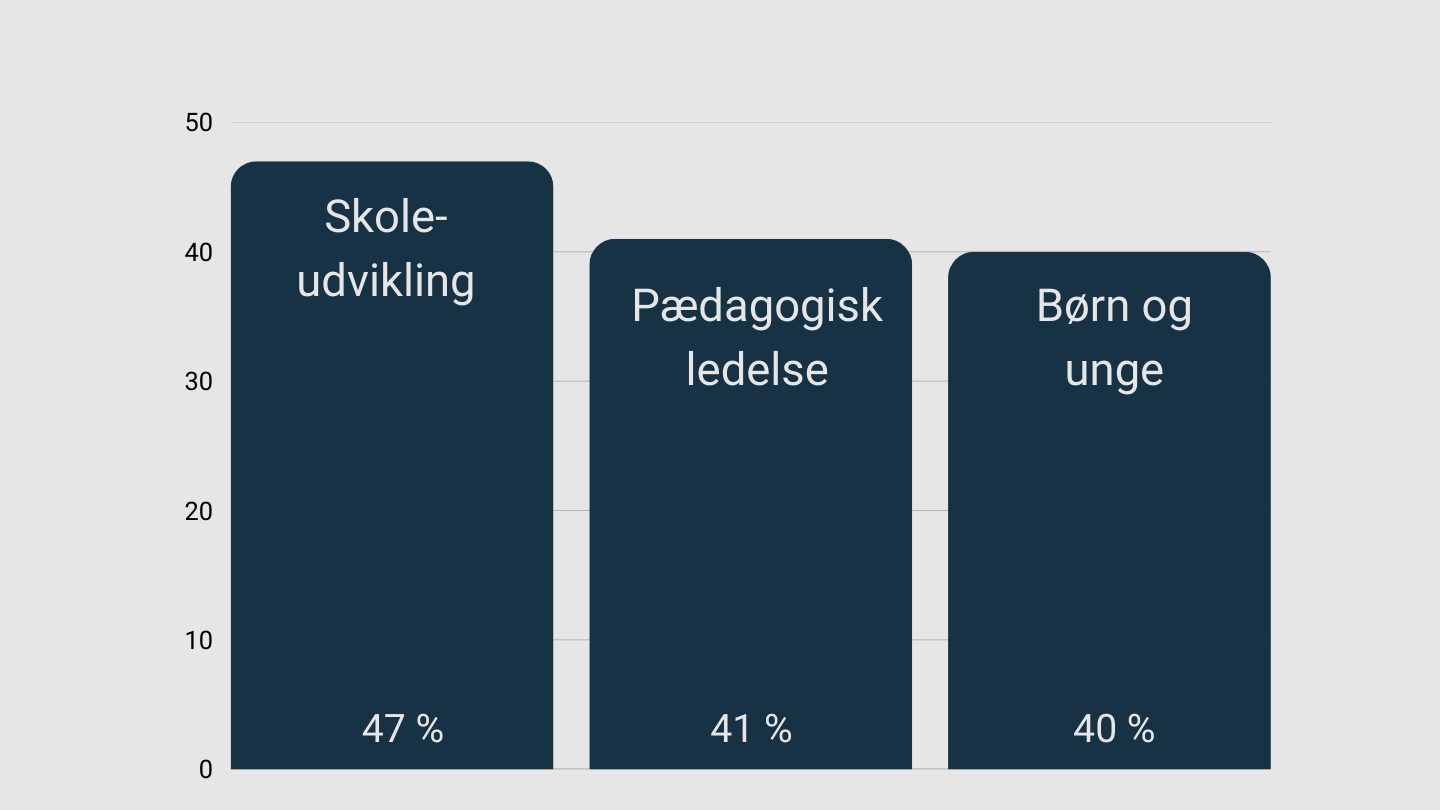Select the Børn og unge bar
The height and width of the screenshot is (810, 1440).
[x=1109, y=550]
